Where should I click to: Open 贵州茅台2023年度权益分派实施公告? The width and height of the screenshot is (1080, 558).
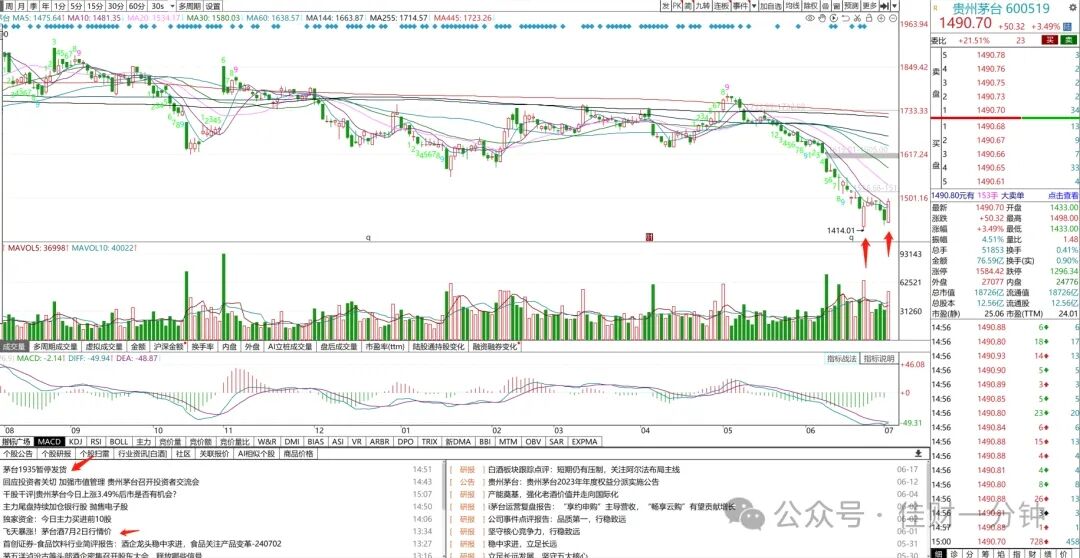tap(573, 482)
